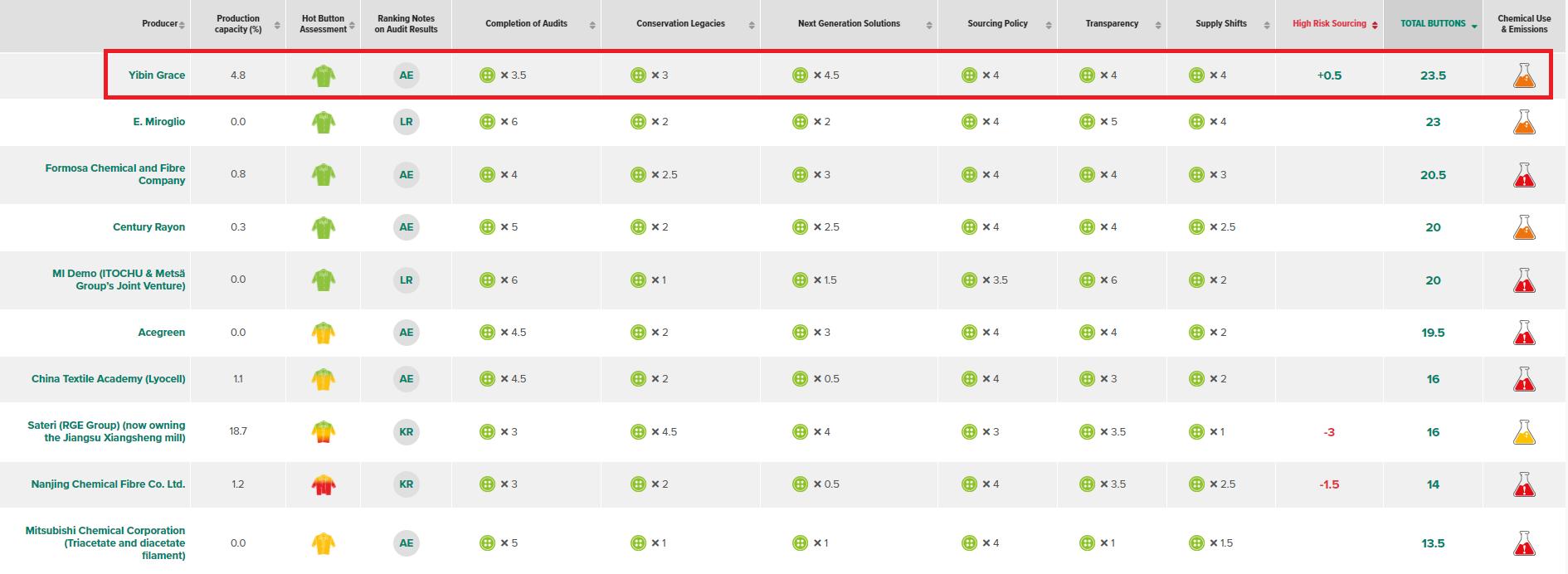Image resolution: width=1568 pixels, height=574 pixels.
Task: Click Sateri yellow flask icon
Action: coord(1524,432)
